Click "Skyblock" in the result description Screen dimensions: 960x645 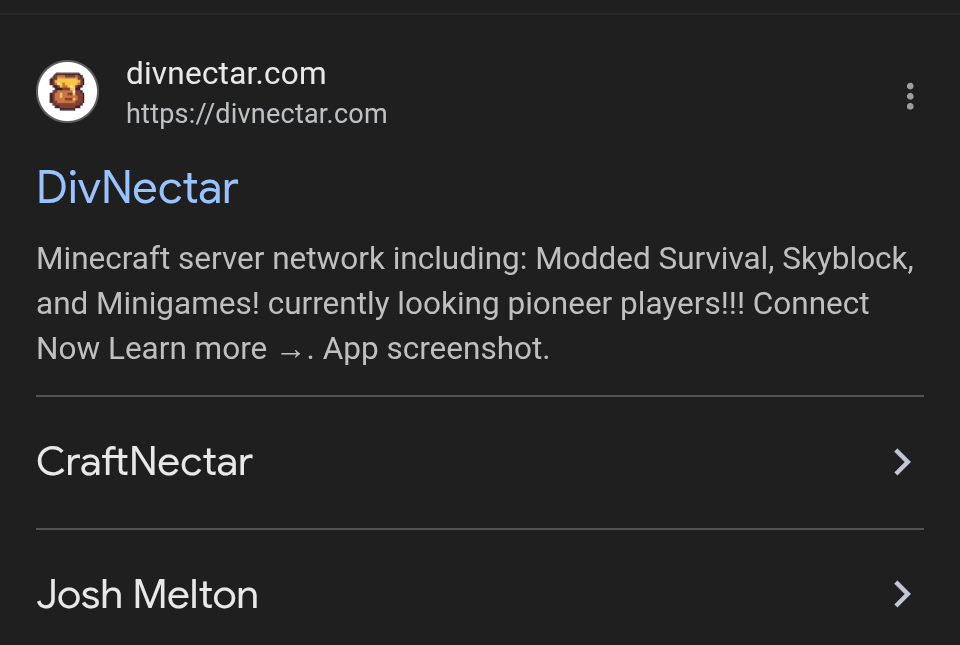click(x=847, y=259)
